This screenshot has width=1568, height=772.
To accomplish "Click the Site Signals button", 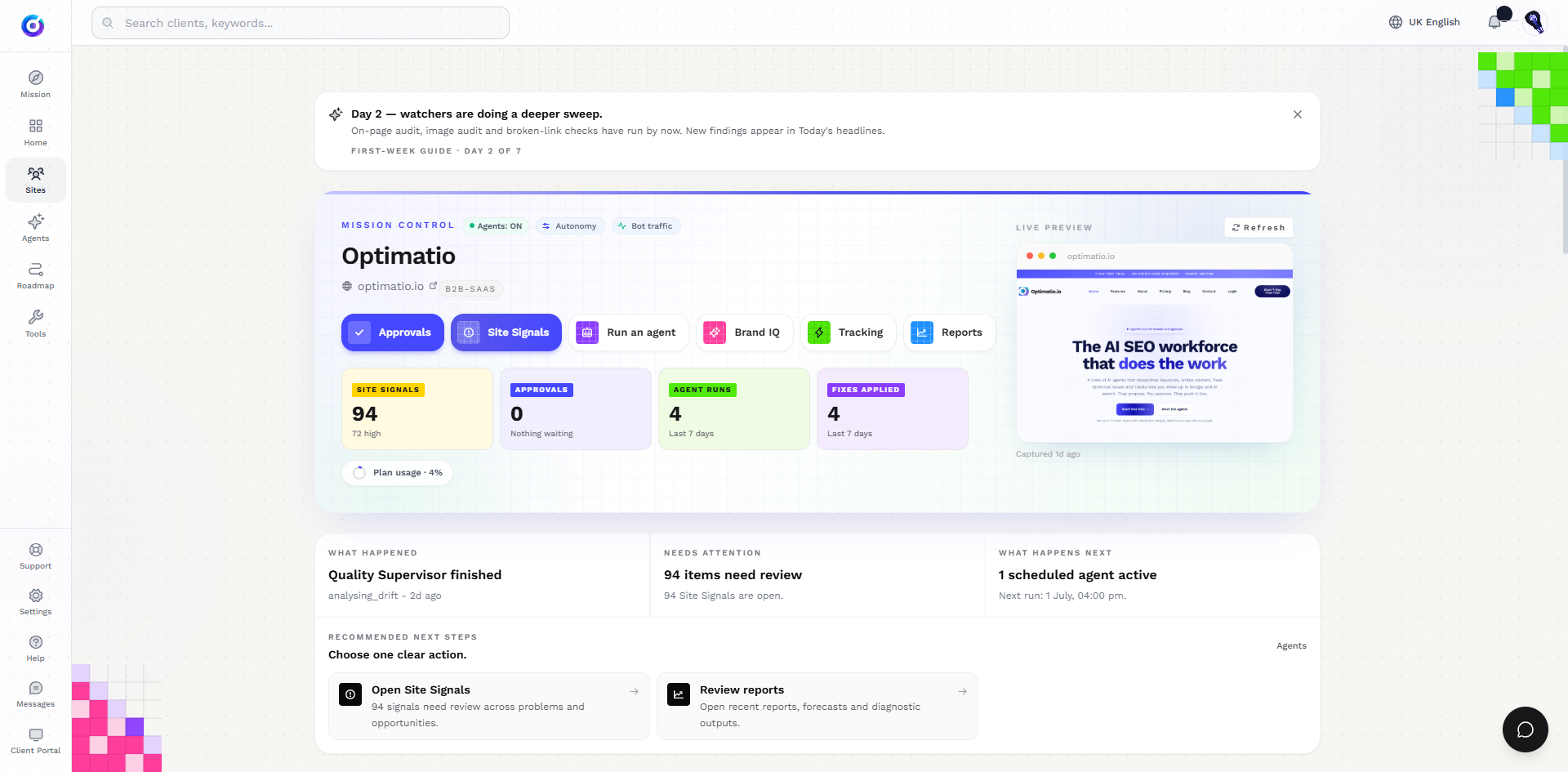I will (x=506, y=332).
